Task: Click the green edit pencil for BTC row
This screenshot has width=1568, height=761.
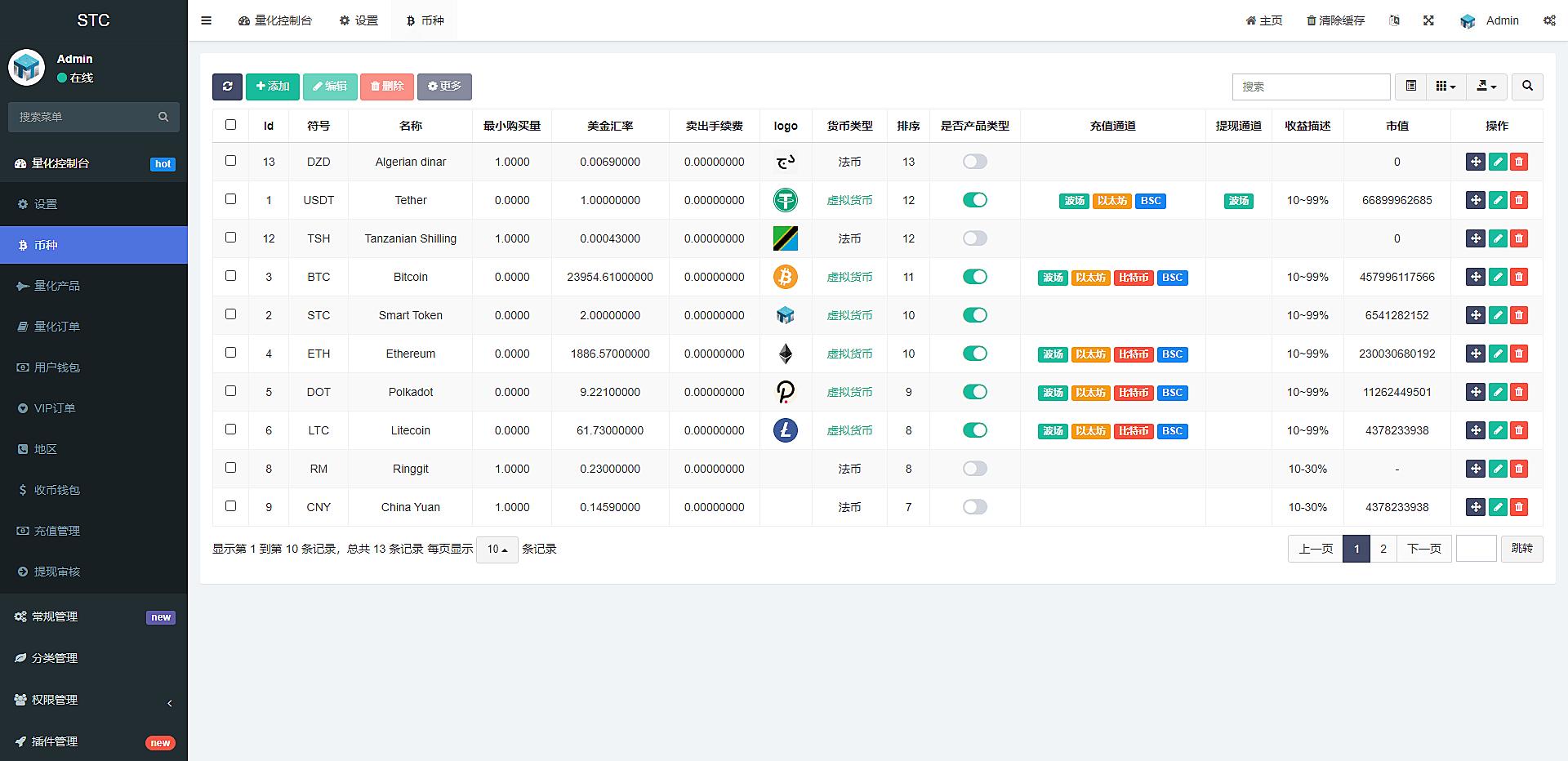Action: [x=1497, y=277]
